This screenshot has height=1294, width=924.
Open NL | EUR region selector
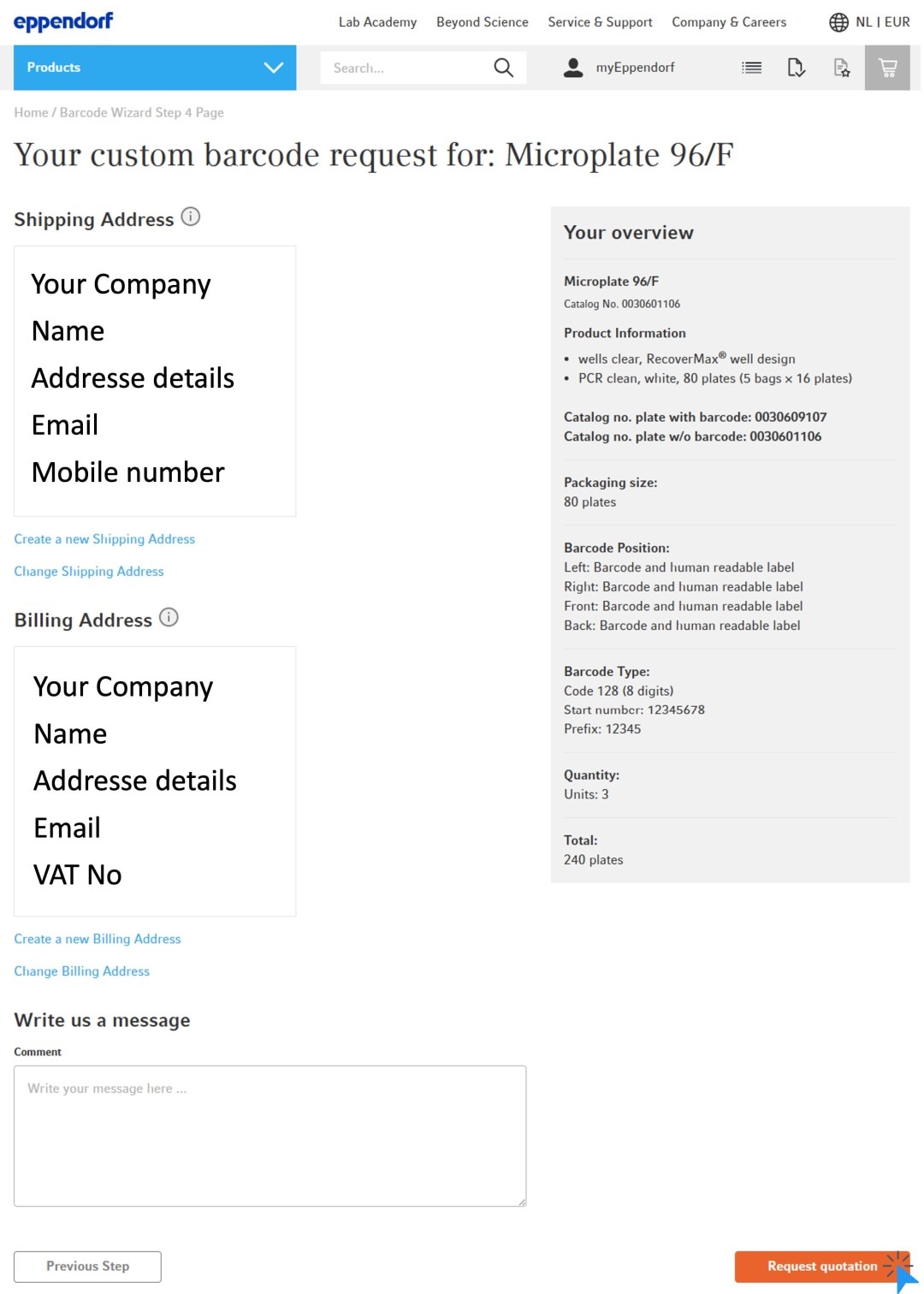[x=882, y=22]
